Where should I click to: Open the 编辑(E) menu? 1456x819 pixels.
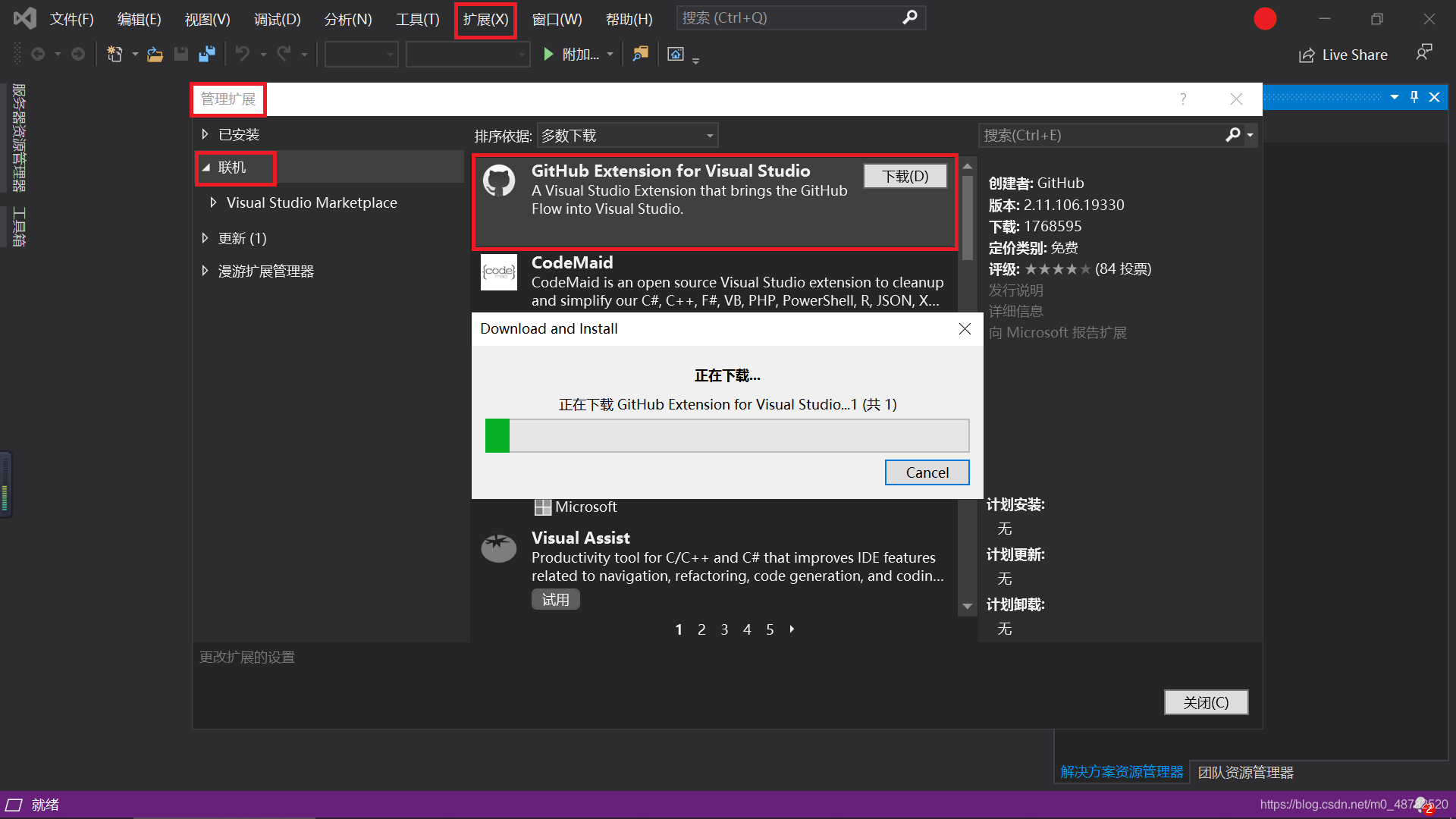click(140, 19)
